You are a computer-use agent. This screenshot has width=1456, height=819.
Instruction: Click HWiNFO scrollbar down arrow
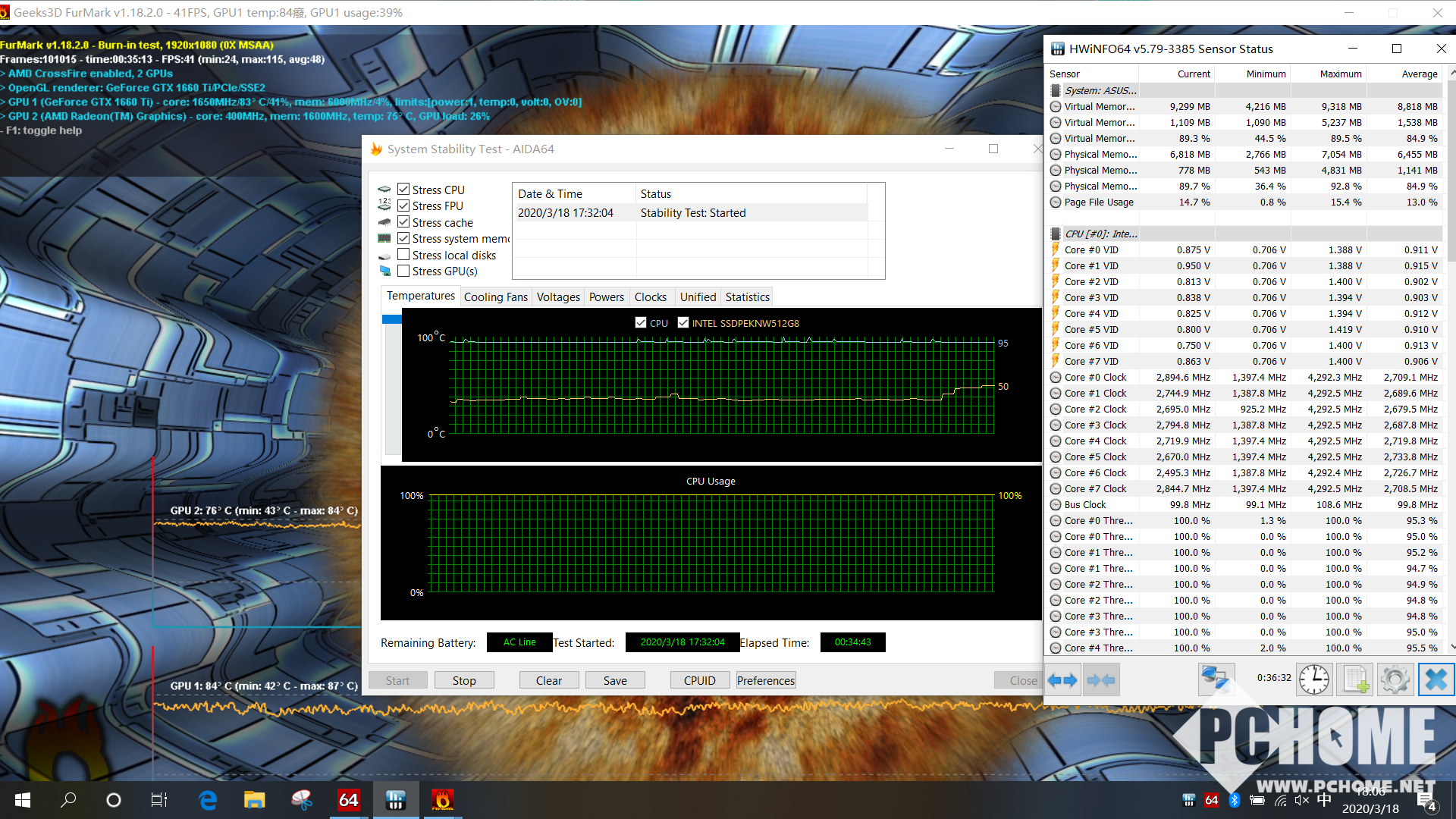(x=1451, y=647)
